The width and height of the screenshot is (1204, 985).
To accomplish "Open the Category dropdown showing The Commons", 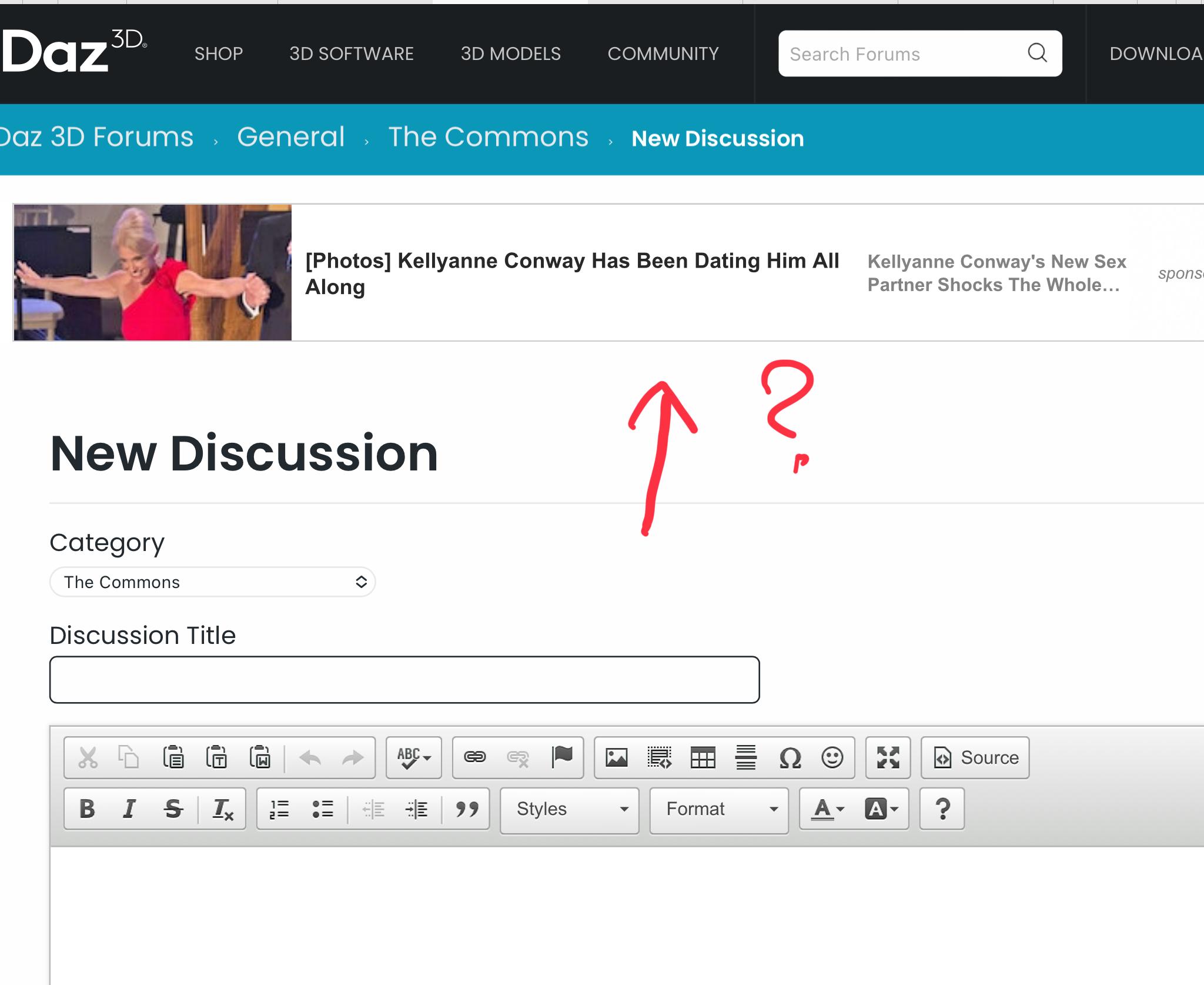I will click(212, 582).
